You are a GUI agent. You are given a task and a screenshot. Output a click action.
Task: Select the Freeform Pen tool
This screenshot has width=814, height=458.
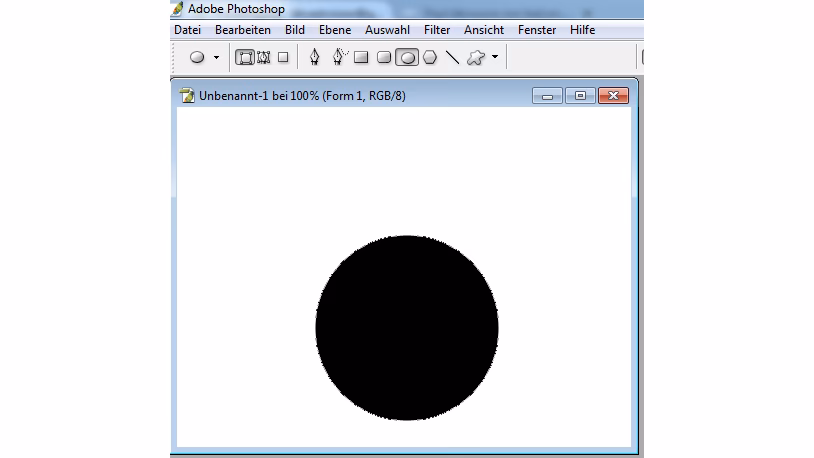pos(338,57)
